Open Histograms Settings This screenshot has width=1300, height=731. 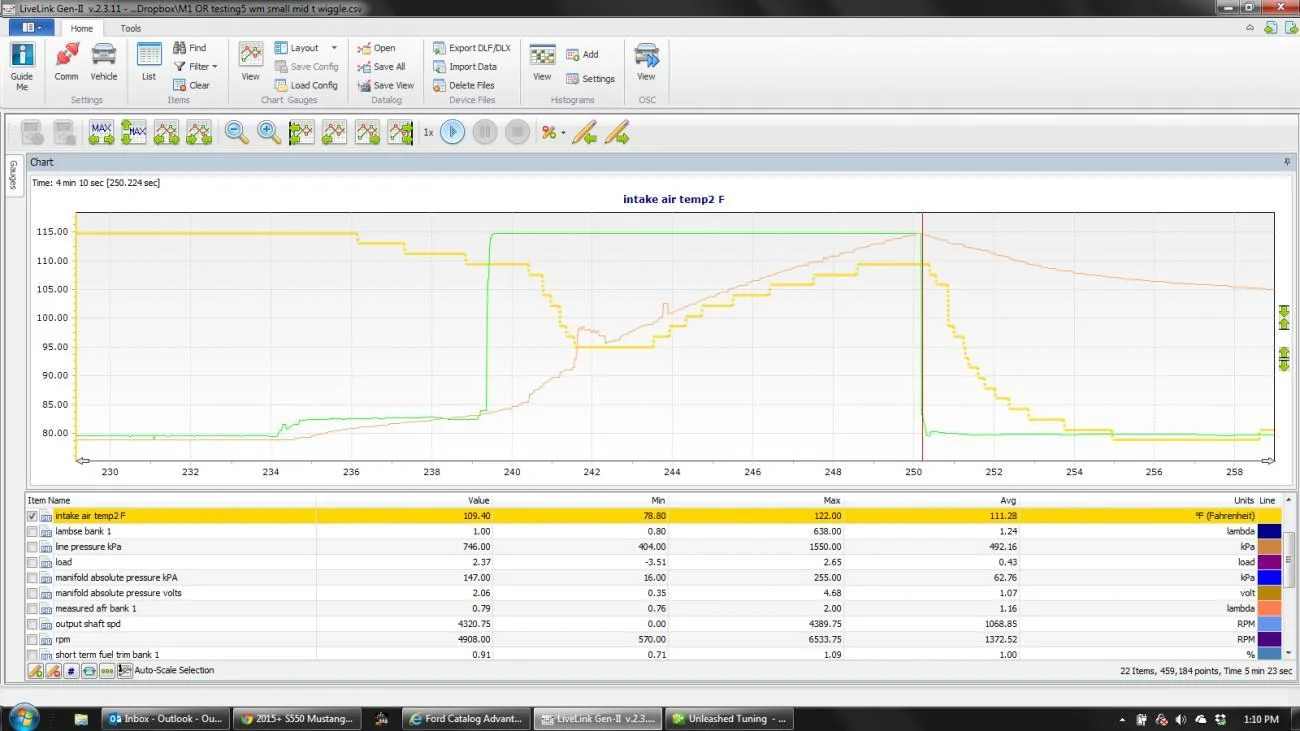(590, 79)
